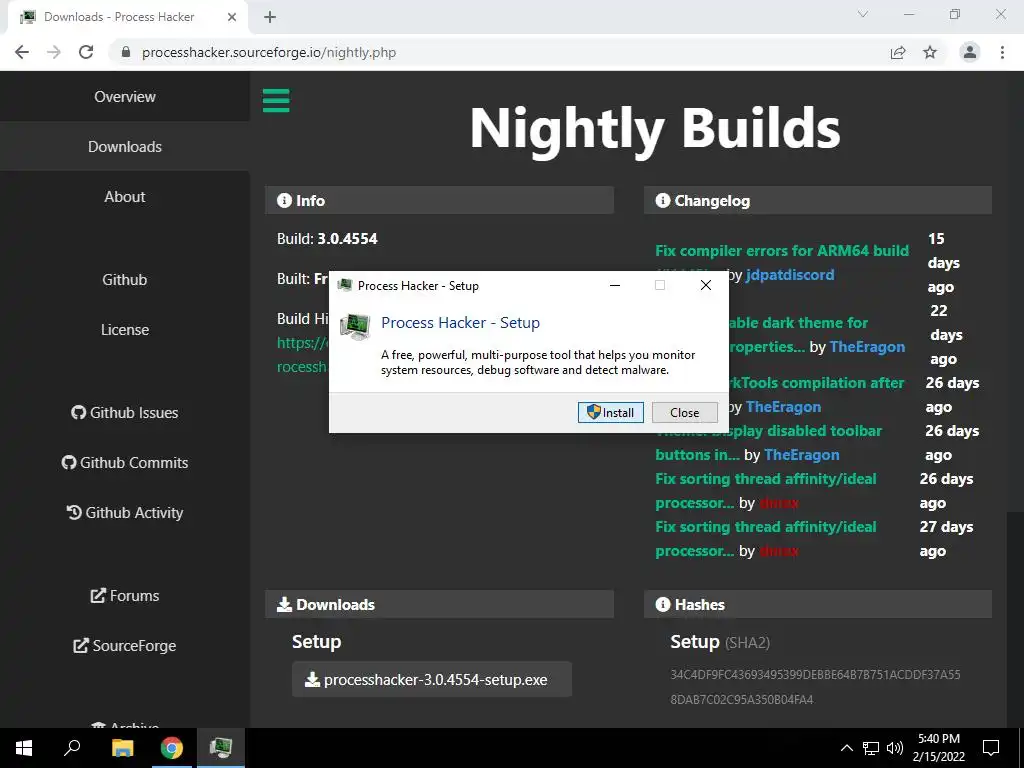This screenshot has width=1024, height=768.
Task: Click the taskbar search icon
Action: 72,748
